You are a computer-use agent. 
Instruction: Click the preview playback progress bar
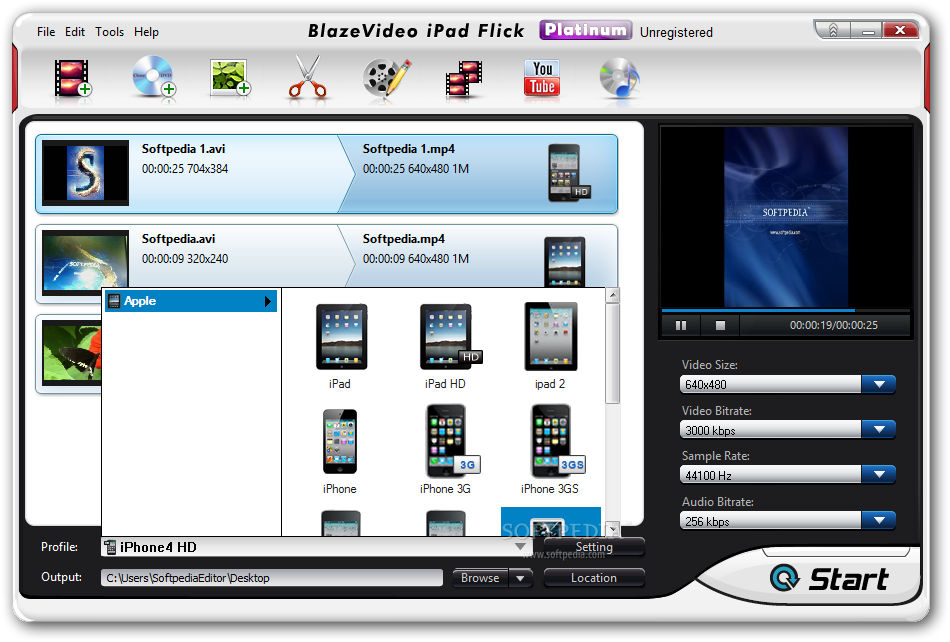pos(786,311)
